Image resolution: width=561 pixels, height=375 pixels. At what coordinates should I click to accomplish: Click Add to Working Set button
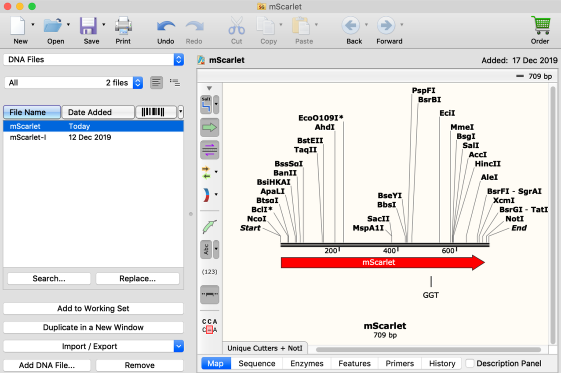click(93, 308)
